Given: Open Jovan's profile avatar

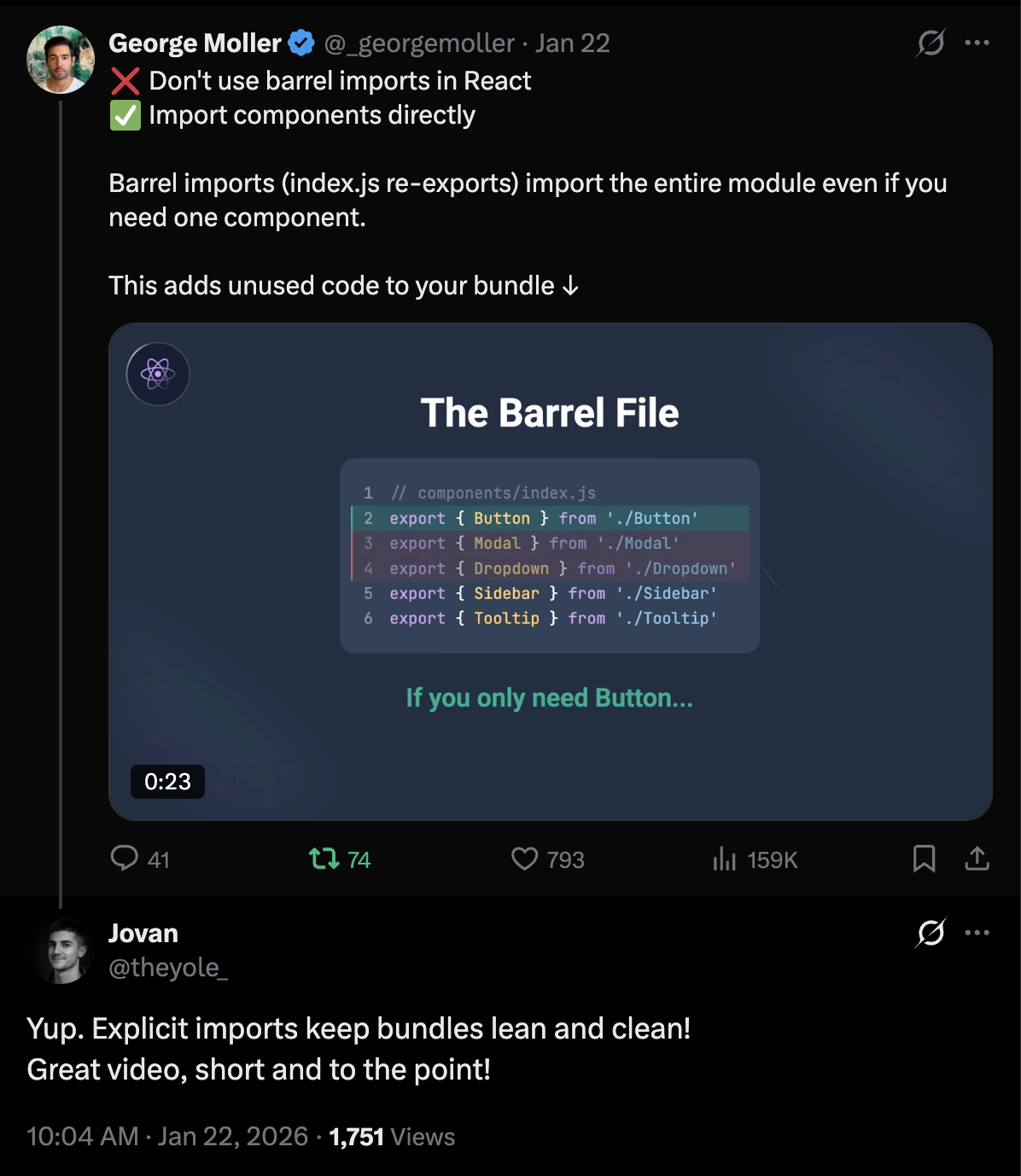Looking at the screenshot, I should 60,951.
